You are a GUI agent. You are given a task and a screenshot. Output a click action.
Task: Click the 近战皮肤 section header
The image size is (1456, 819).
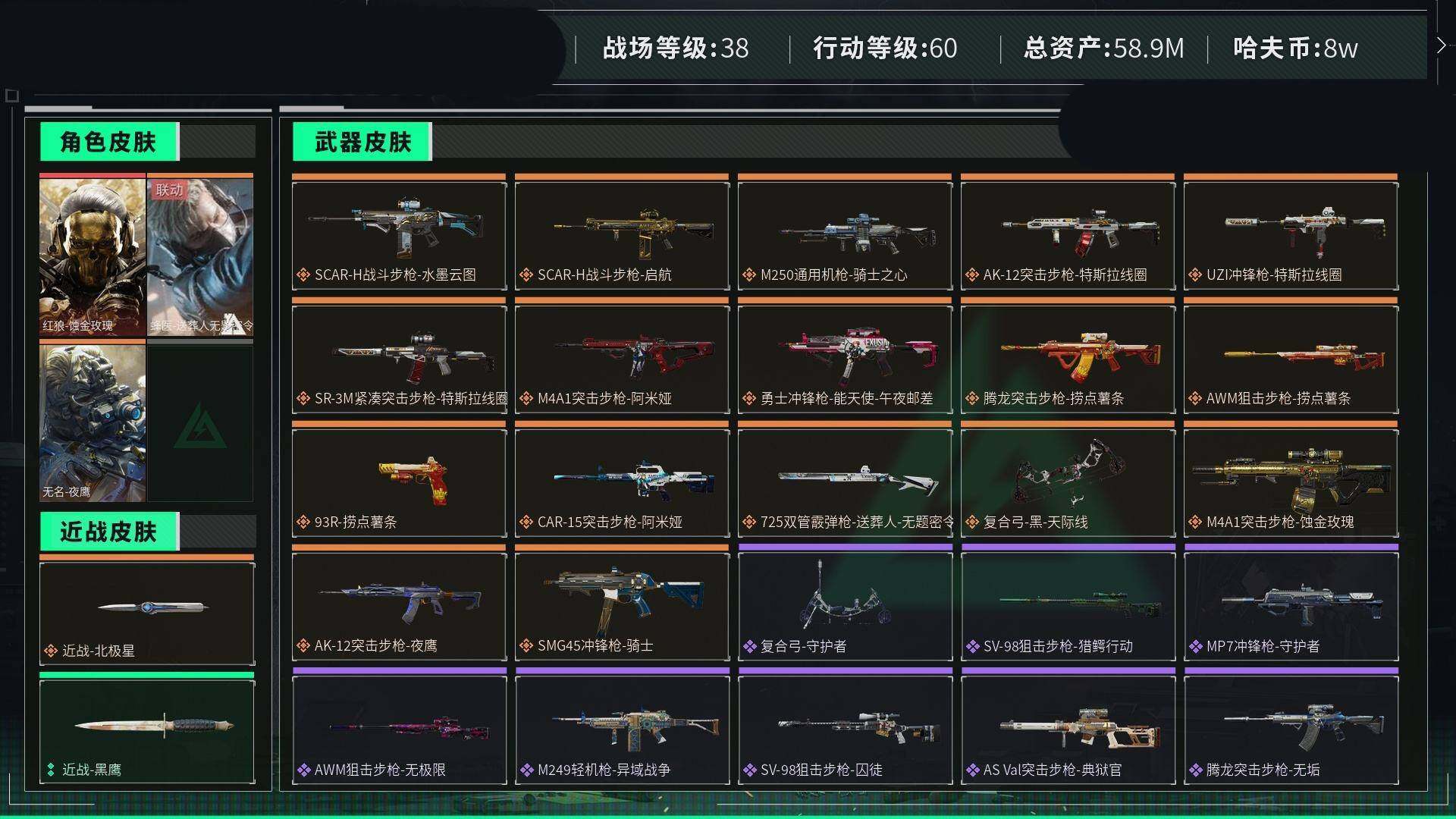click(x=108, y=532)
